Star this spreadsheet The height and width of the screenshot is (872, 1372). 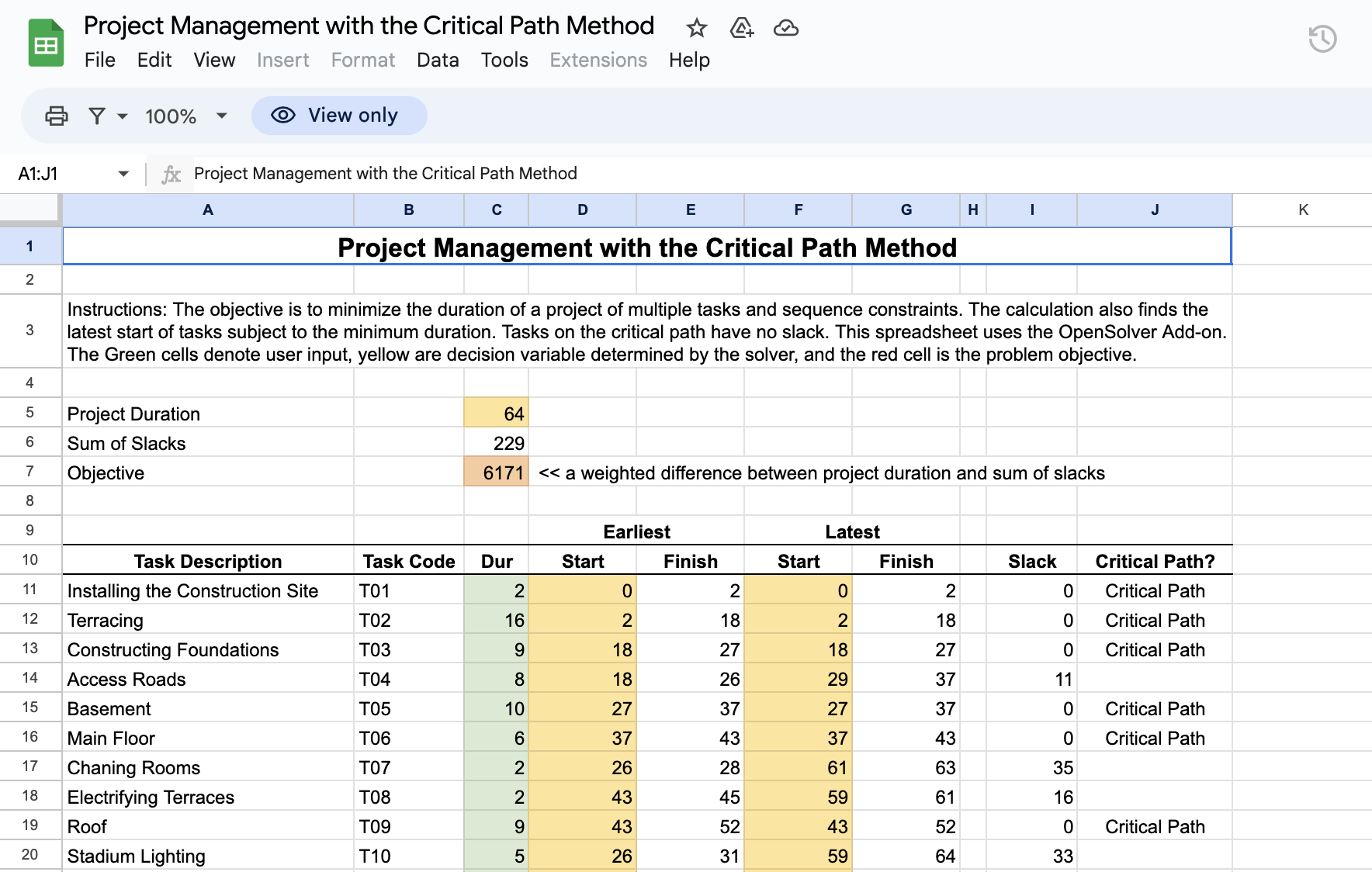695,28
